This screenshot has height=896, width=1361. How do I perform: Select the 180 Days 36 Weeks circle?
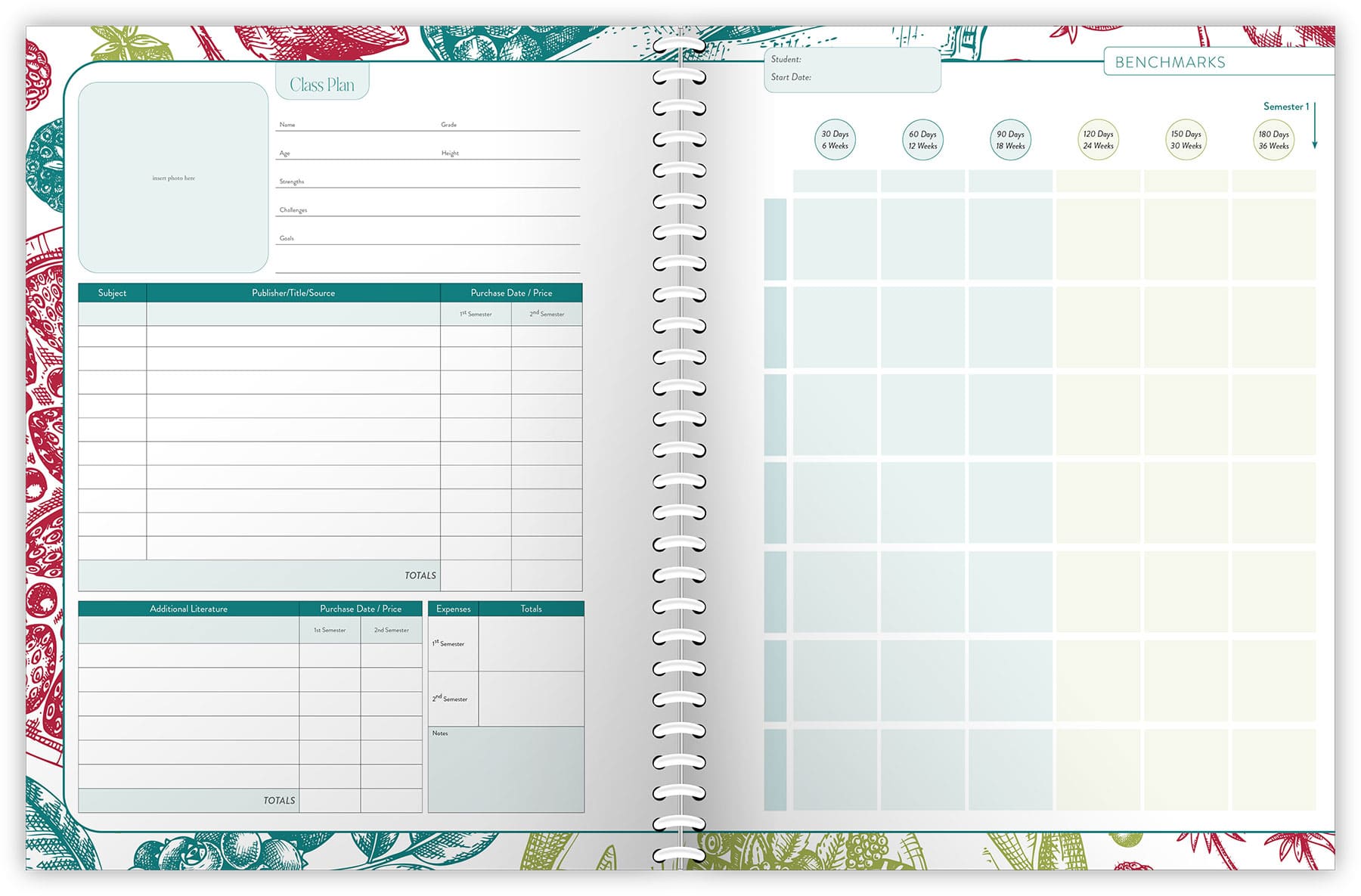click(1273, 140)
